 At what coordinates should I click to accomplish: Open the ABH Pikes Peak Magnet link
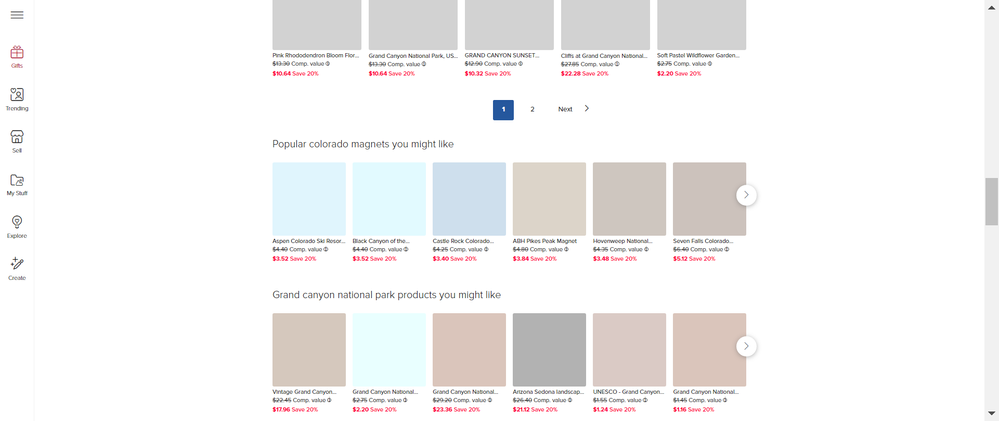pyautogui.click(x=545, y=241)
